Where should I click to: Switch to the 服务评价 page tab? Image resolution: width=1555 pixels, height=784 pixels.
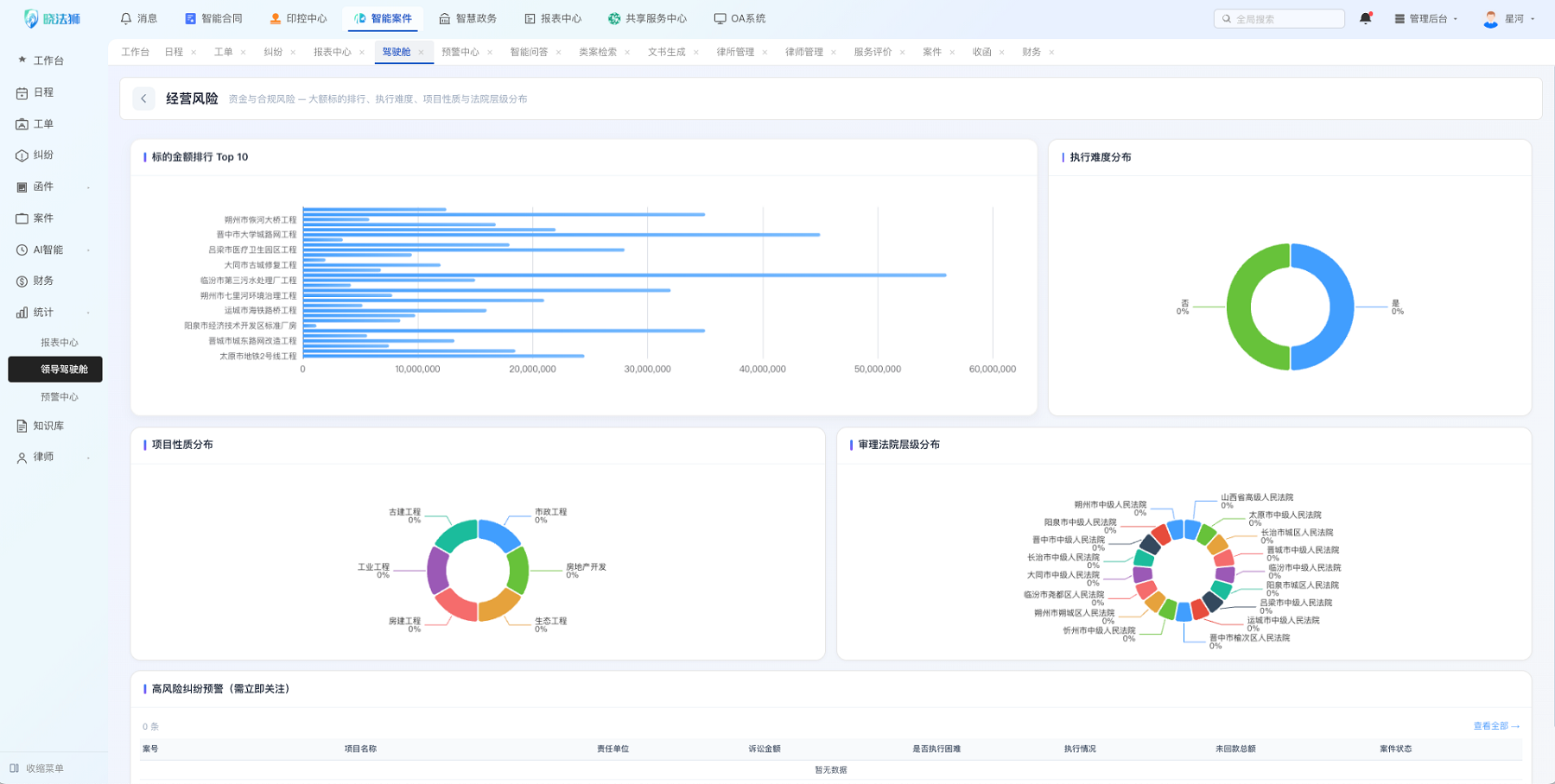point(873,52)
